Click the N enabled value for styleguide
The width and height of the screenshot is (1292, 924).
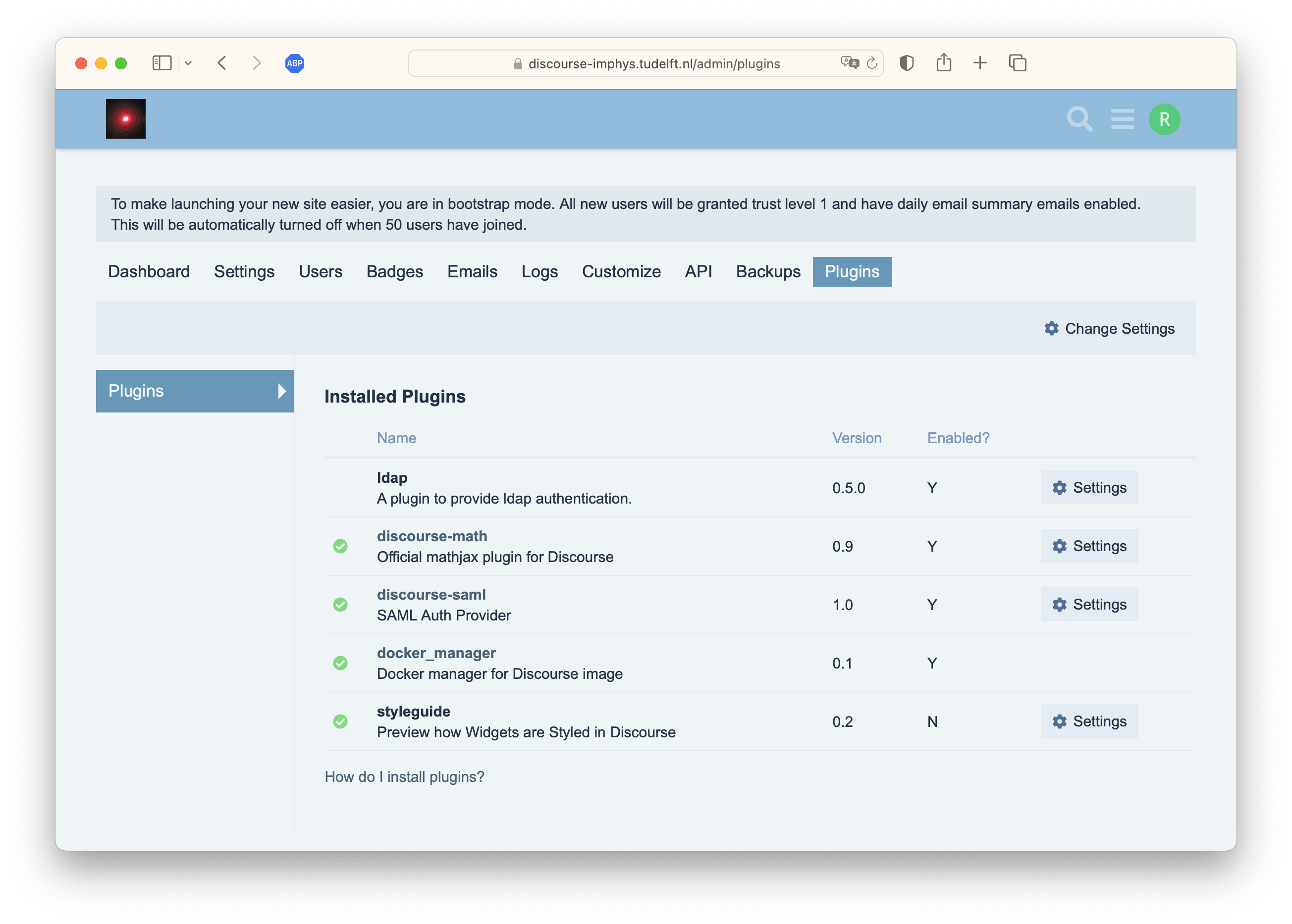(932, 721)
